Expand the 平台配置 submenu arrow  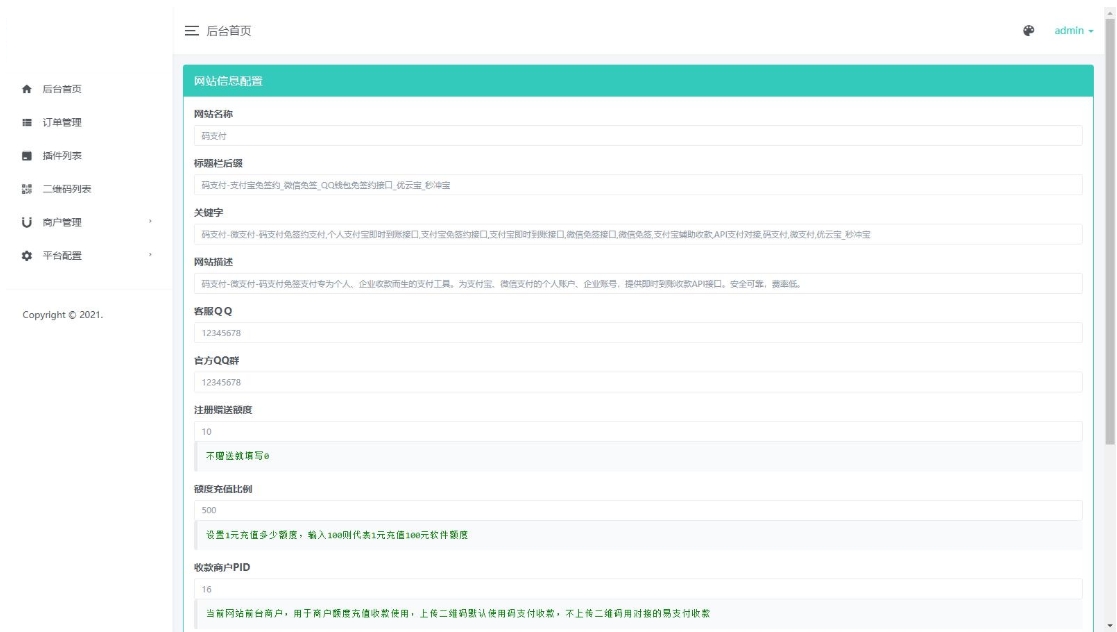150,256
